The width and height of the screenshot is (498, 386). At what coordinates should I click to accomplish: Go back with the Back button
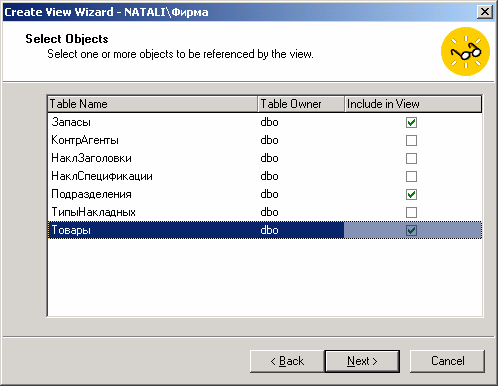[287, 361]
